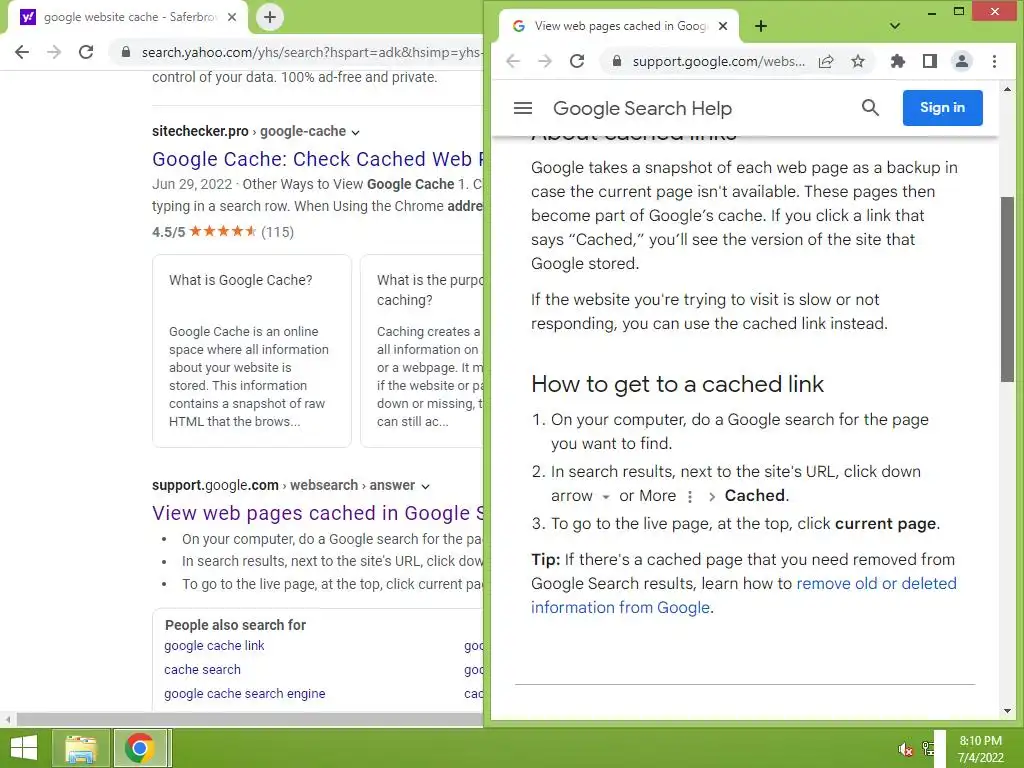This screenshot has height=768, width=1024.
Task: Toggle the Chrome side panel icon
Action: [x=930, y=61]
